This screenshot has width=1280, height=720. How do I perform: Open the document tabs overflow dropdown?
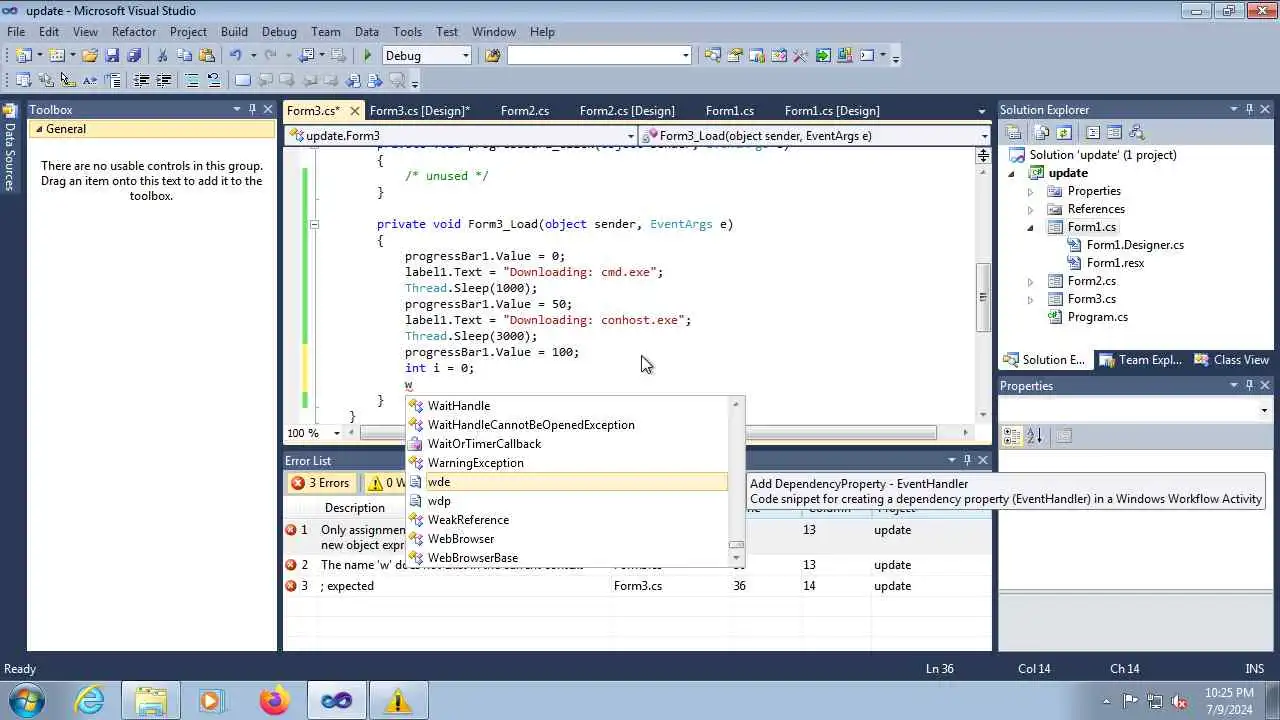tap(982, 111)
